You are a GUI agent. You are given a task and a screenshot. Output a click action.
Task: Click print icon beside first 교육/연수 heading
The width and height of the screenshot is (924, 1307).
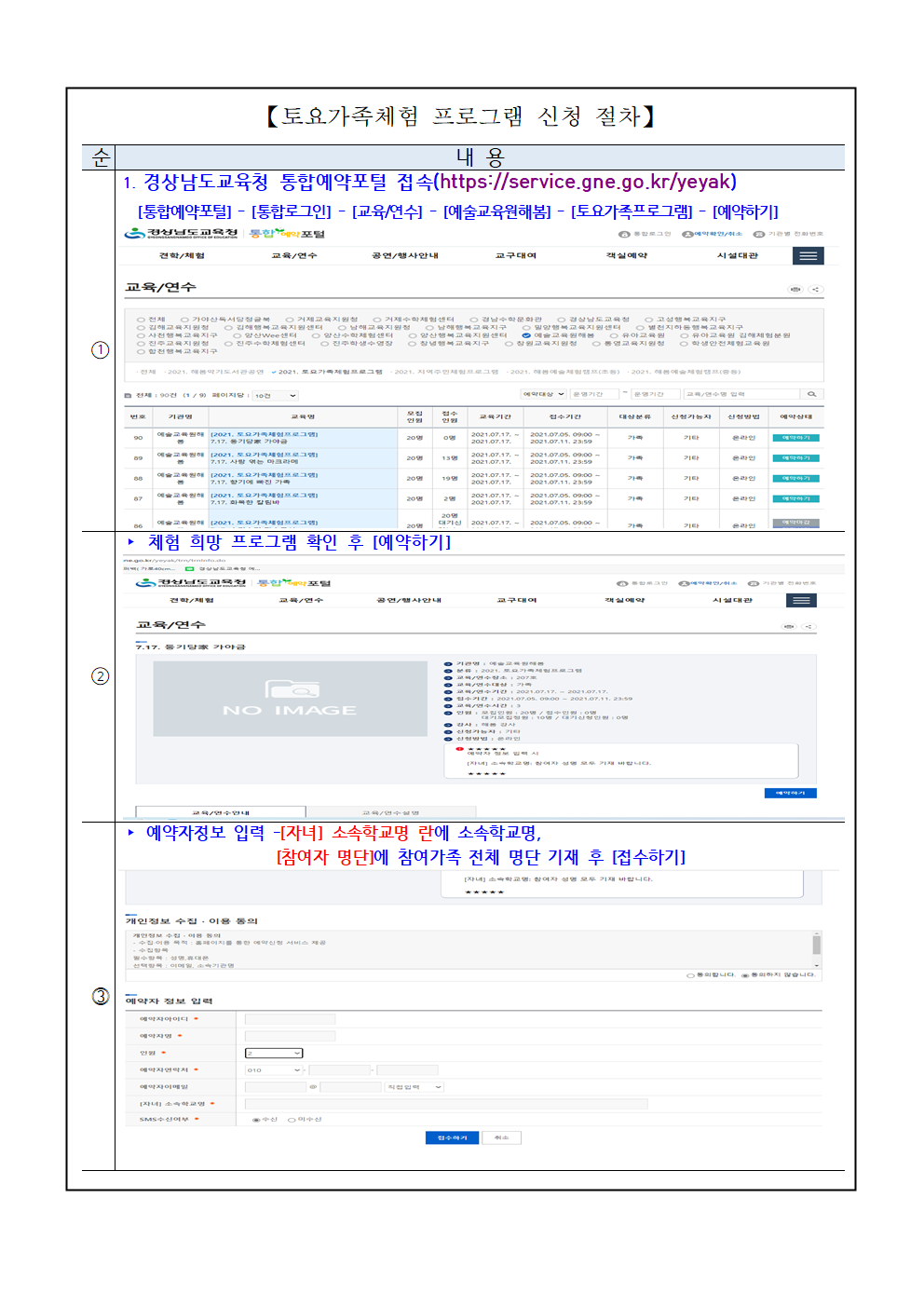click(795, 289)
